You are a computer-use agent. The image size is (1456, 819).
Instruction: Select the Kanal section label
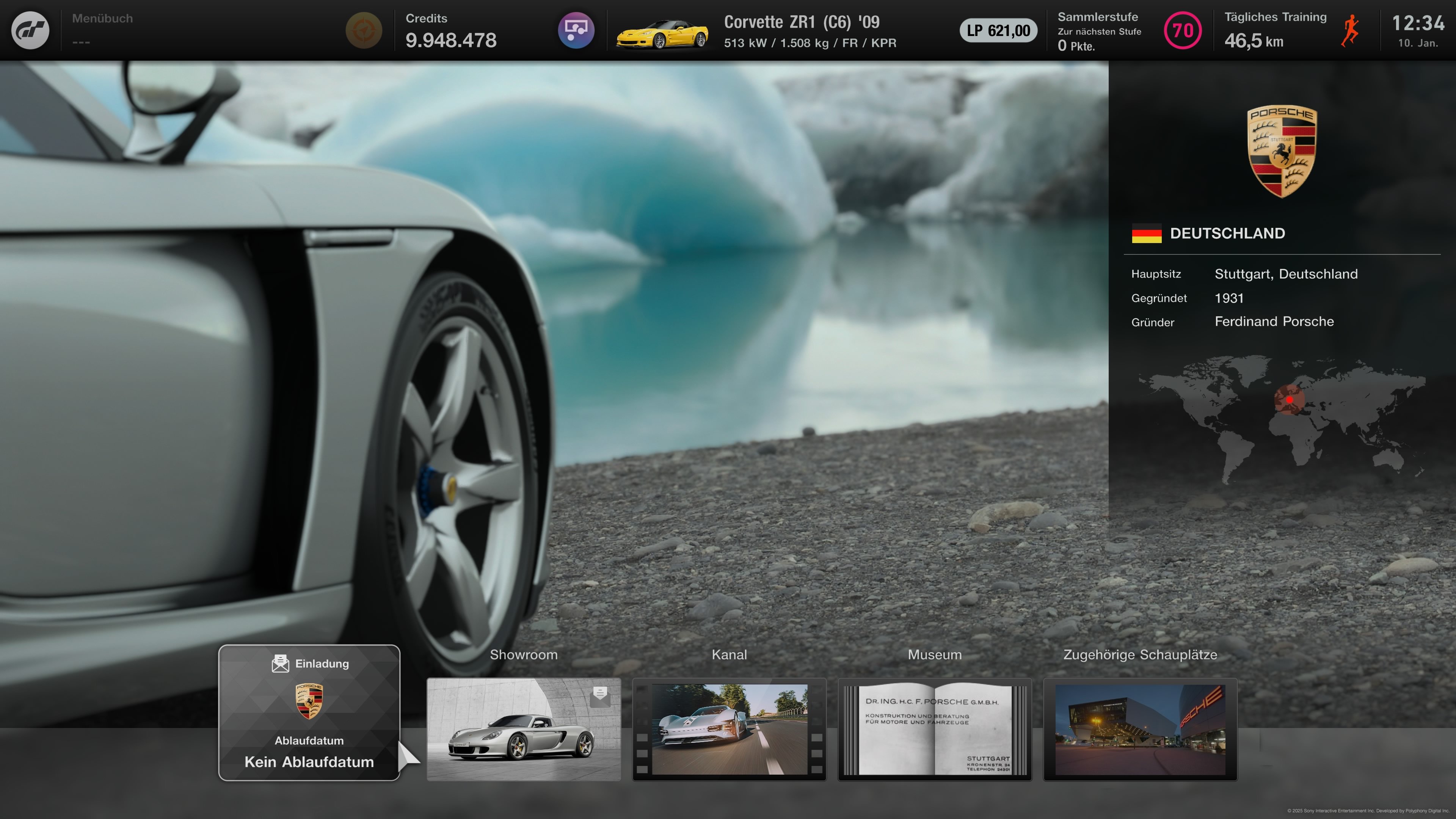[x=729, y=654]
